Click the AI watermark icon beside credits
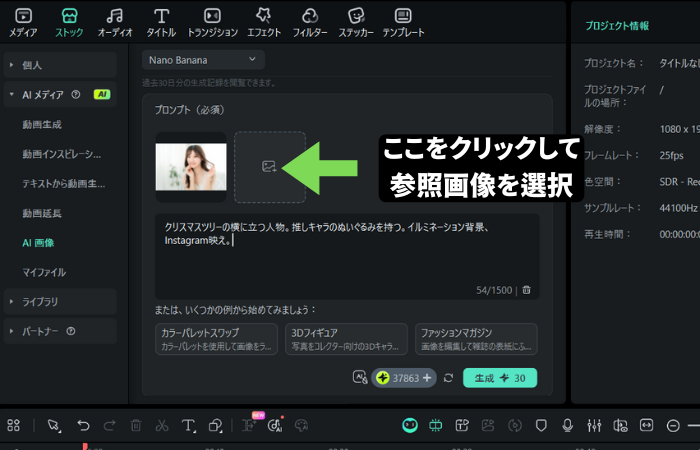 360,378
